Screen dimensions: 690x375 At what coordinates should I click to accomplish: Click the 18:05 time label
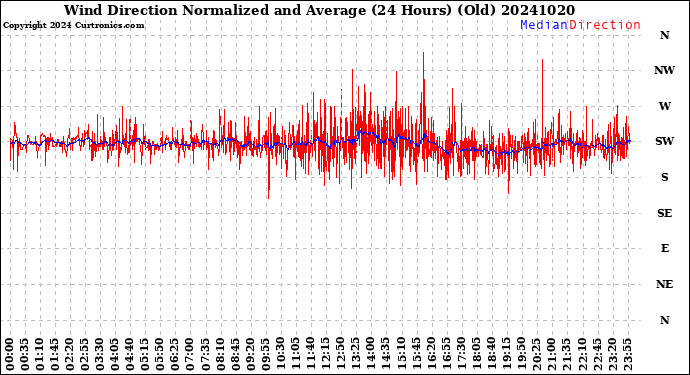477,354
